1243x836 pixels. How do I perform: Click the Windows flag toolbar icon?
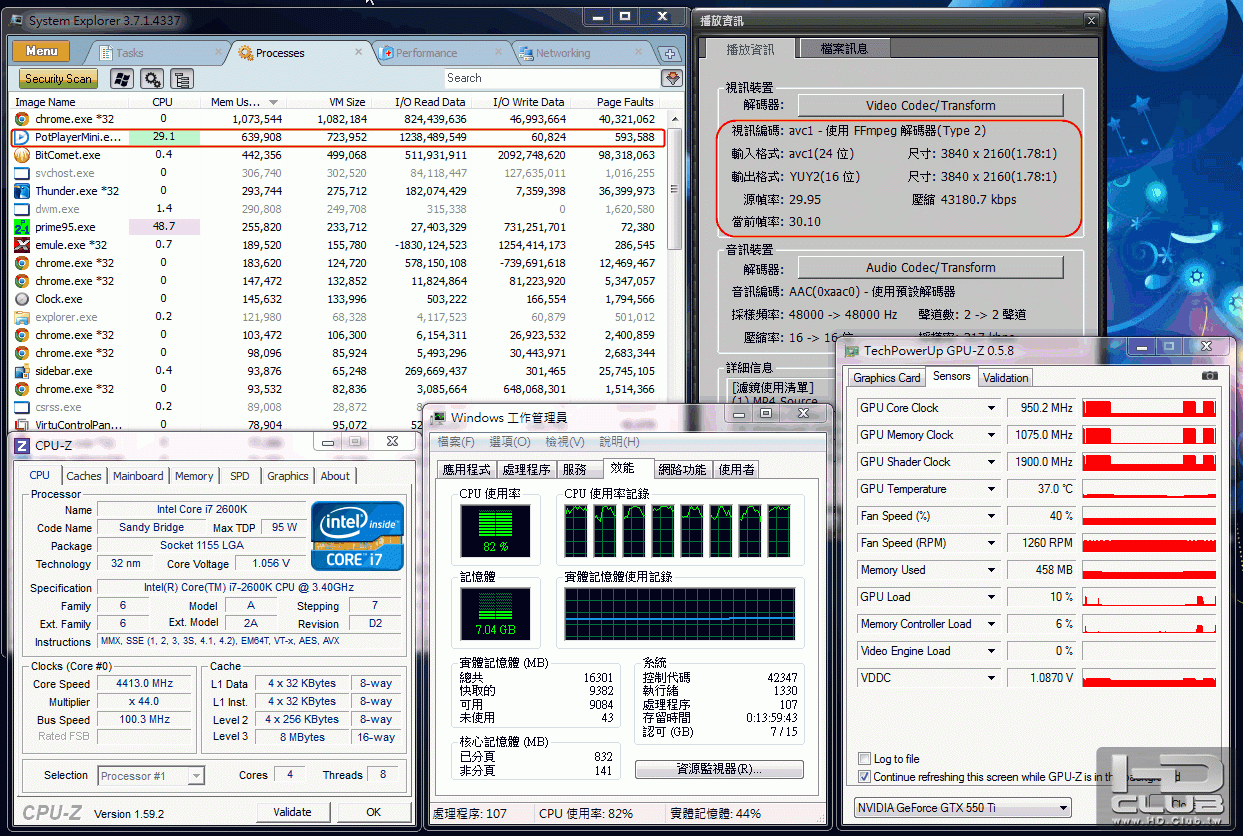pyautogui.click(x=122, y=79)
